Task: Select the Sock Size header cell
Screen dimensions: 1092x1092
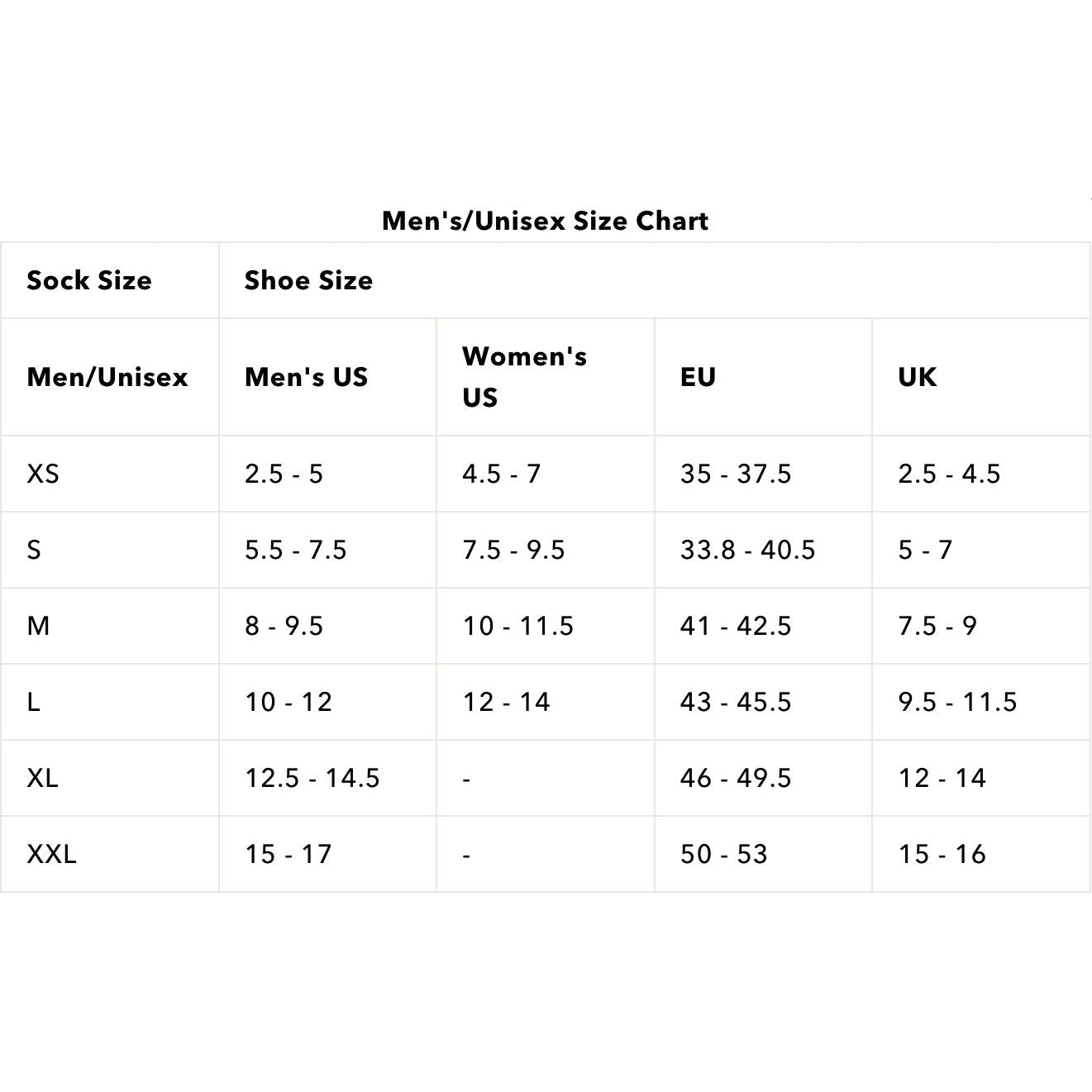Action: pos(89,280)
